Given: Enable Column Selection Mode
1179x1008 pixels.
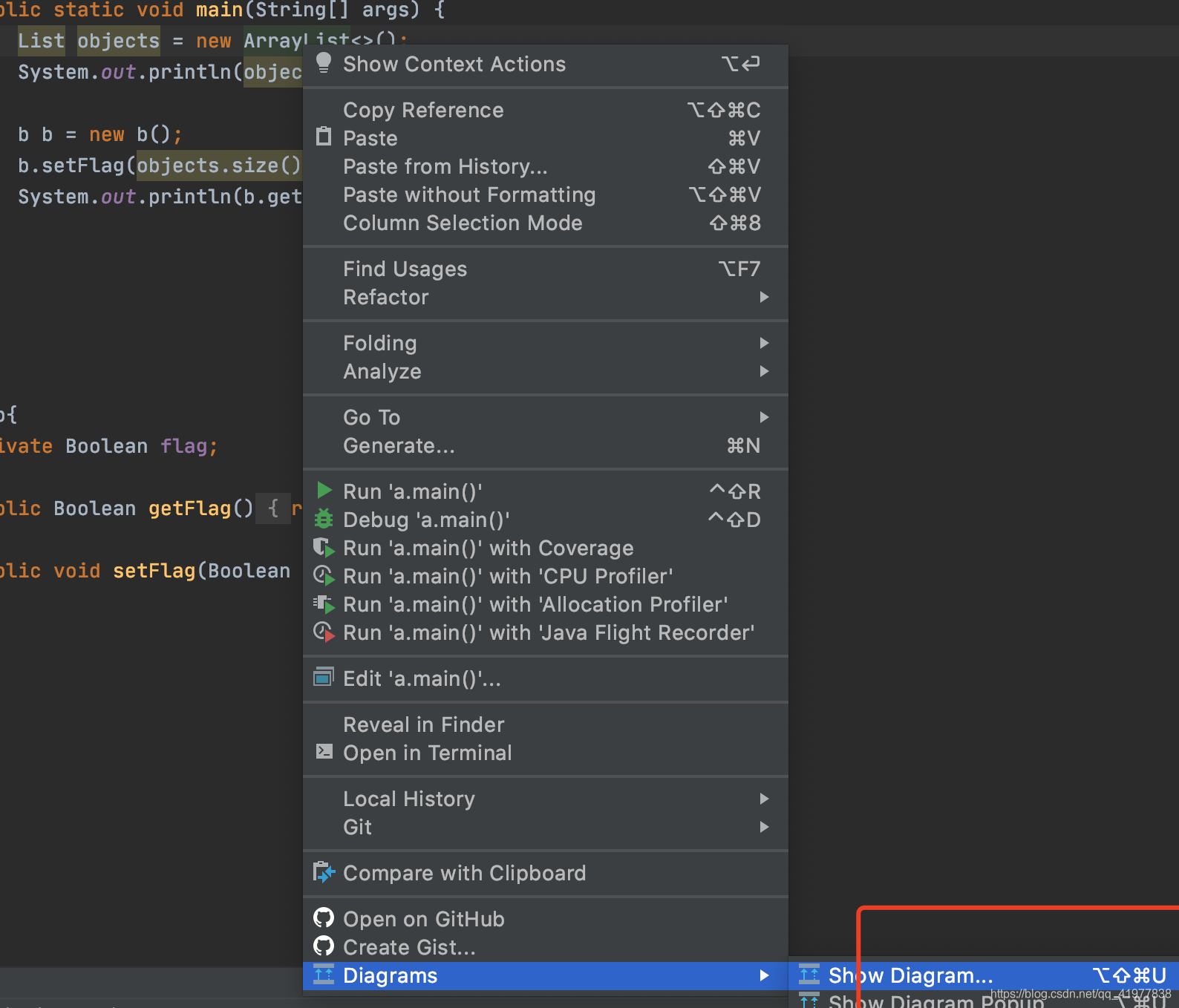Looking at the screenshot, I should click(546, 223).
